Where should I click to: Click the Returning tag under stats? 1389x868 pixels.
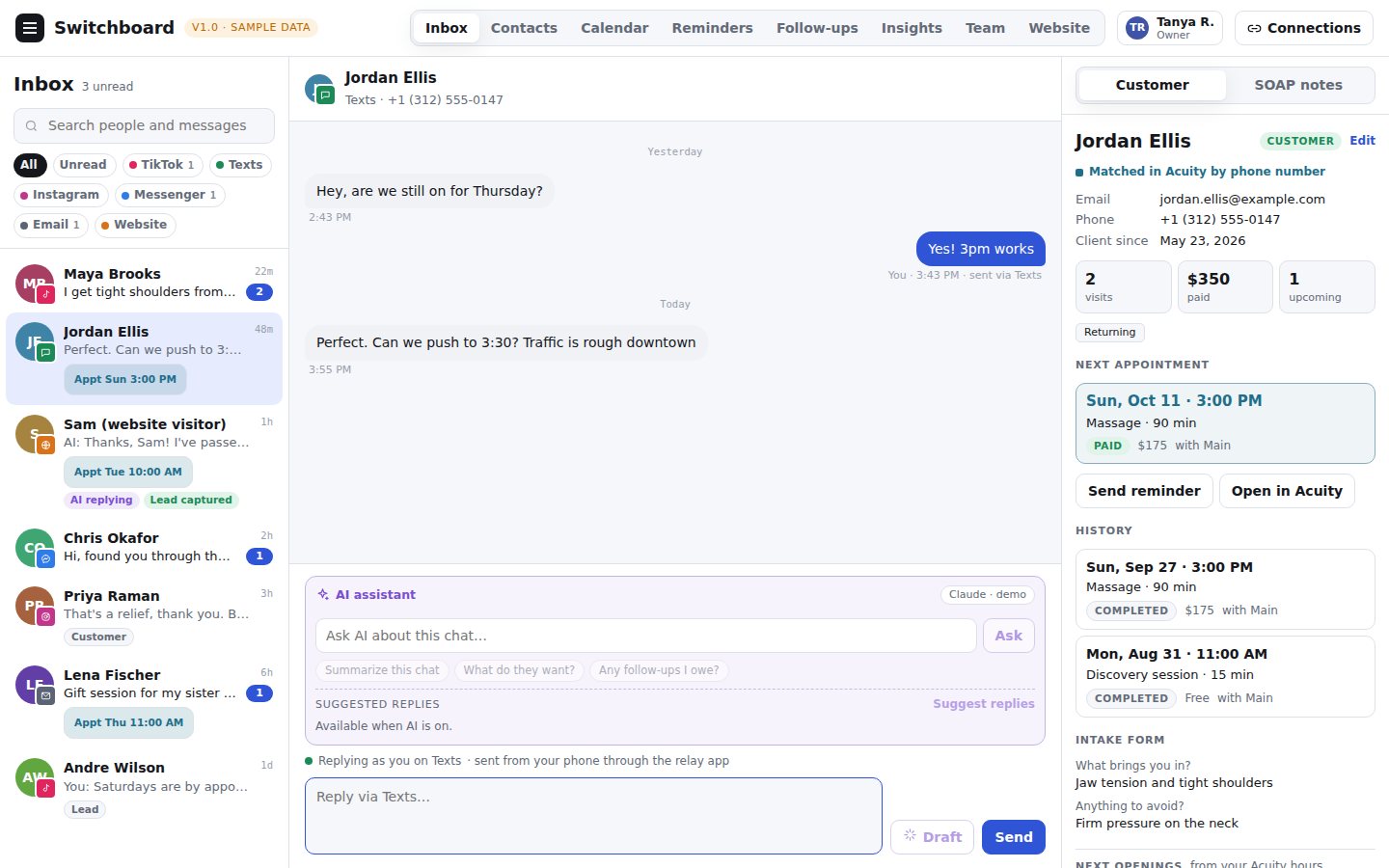click(1109, 333)
